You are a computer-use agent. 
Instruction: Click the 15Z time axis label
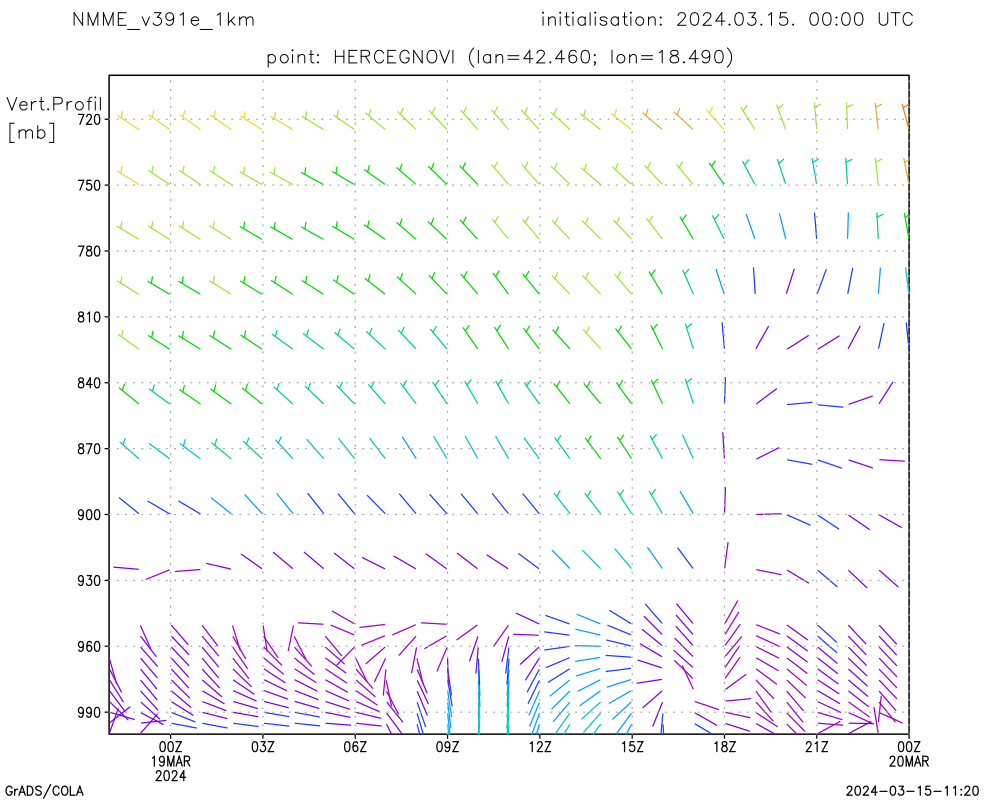pos(632,747)
